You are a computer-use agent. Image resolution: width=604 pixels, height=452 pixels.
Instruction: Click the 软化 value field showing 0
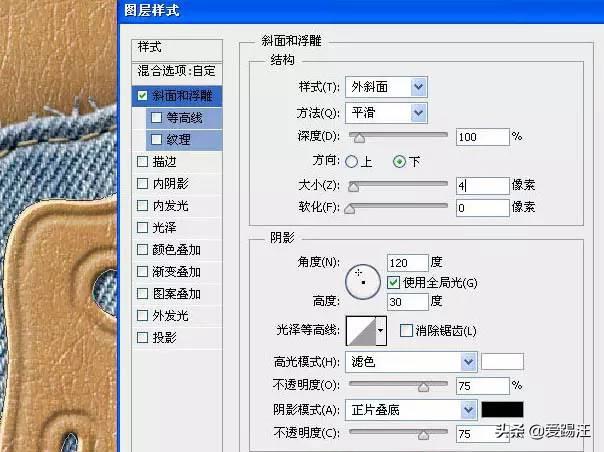[x=483, y=208]
